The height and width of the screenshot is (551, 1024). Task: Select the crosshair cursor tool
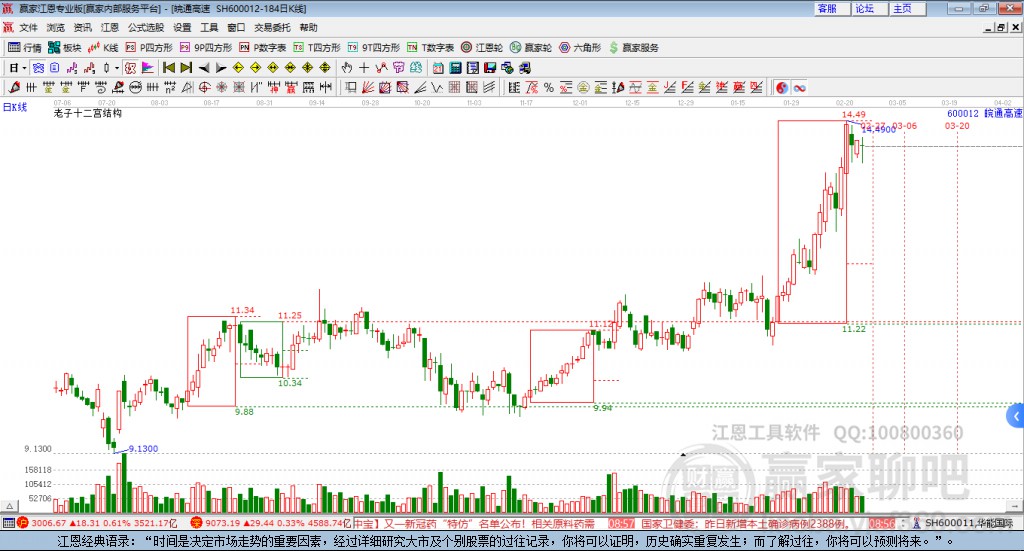(x=364, y=68)
